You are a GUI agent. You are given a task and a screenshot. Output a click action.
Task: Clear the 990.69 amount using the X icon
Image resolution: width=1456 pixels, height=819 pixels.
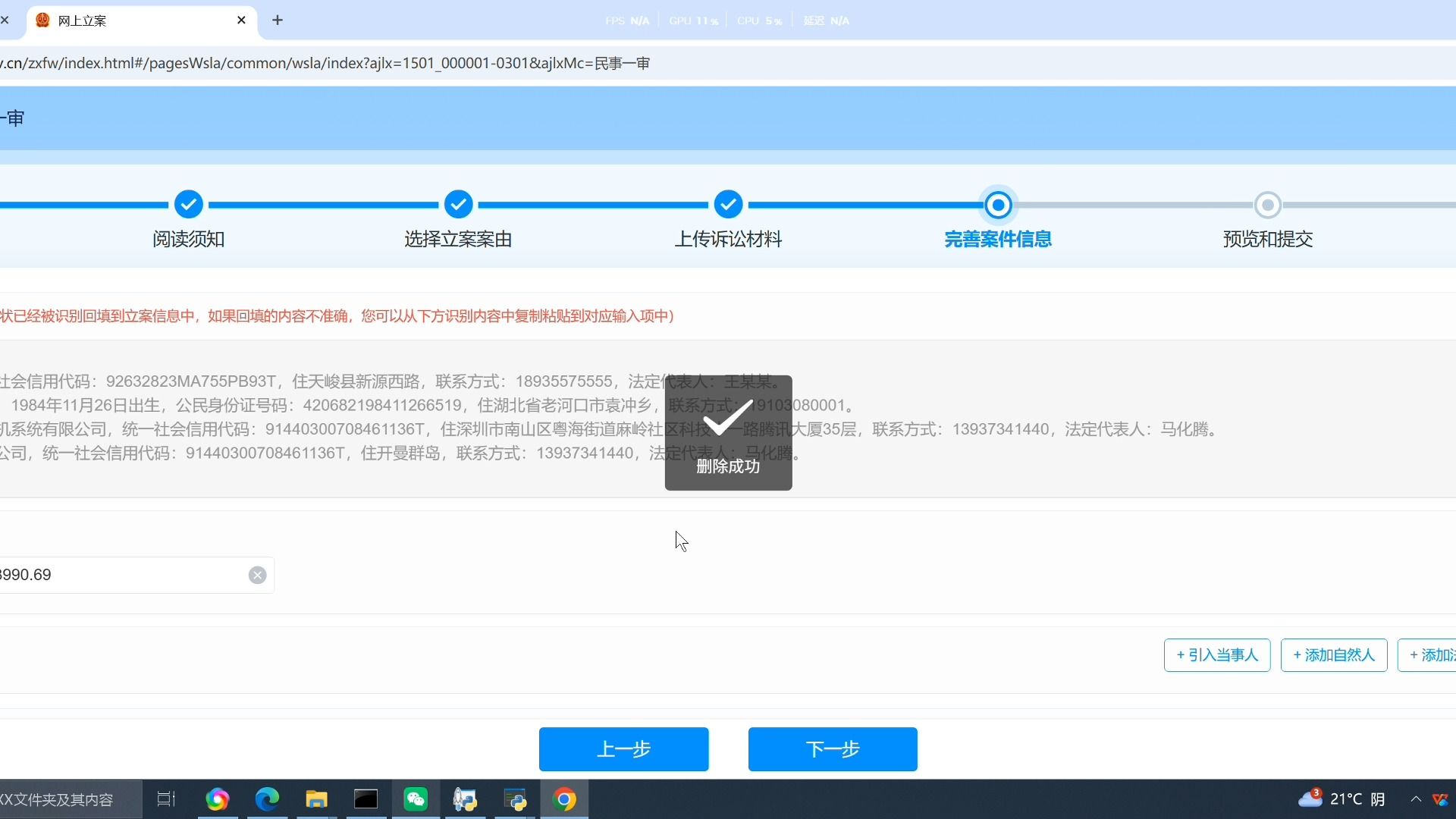(x=257, y=575)
